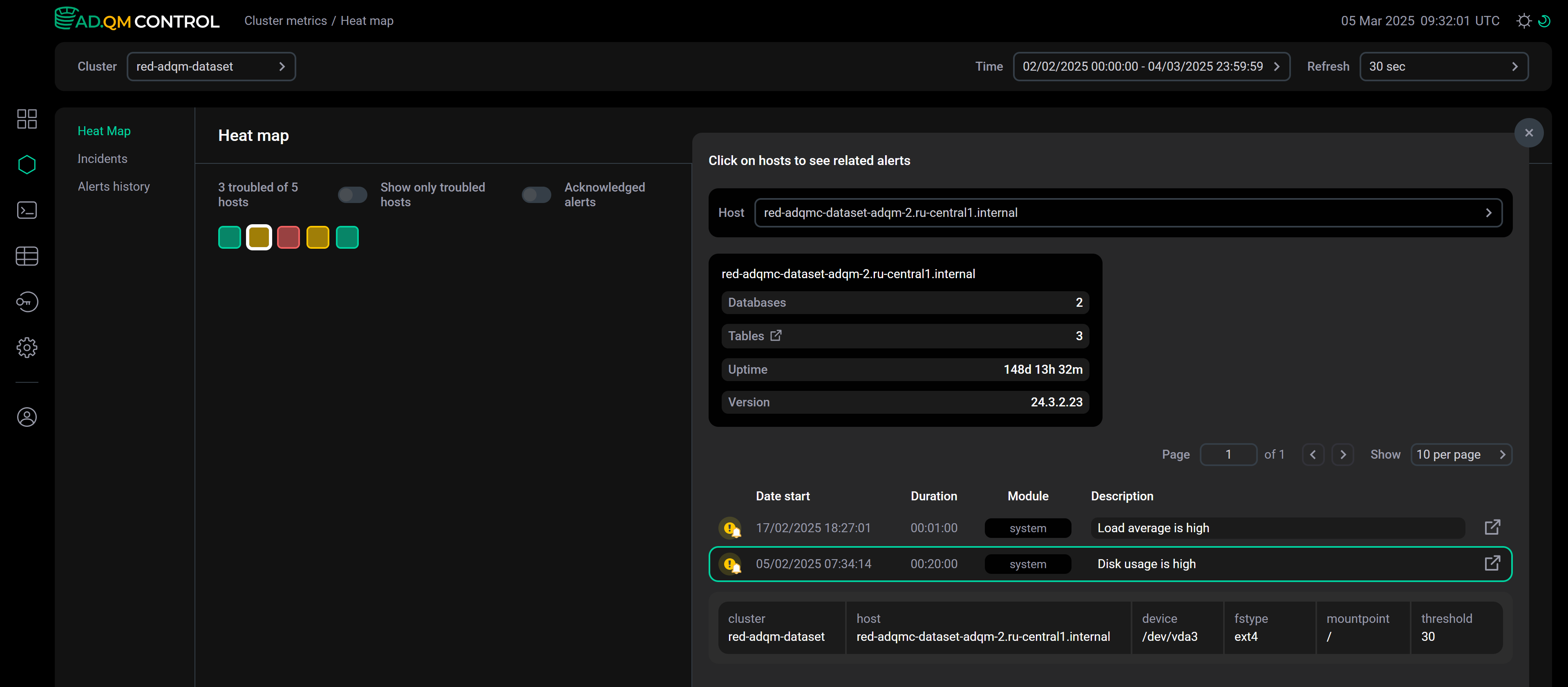Open external link for Load average alert
The width and height of the screenshot is (1568, 687).
(1492, 527)
